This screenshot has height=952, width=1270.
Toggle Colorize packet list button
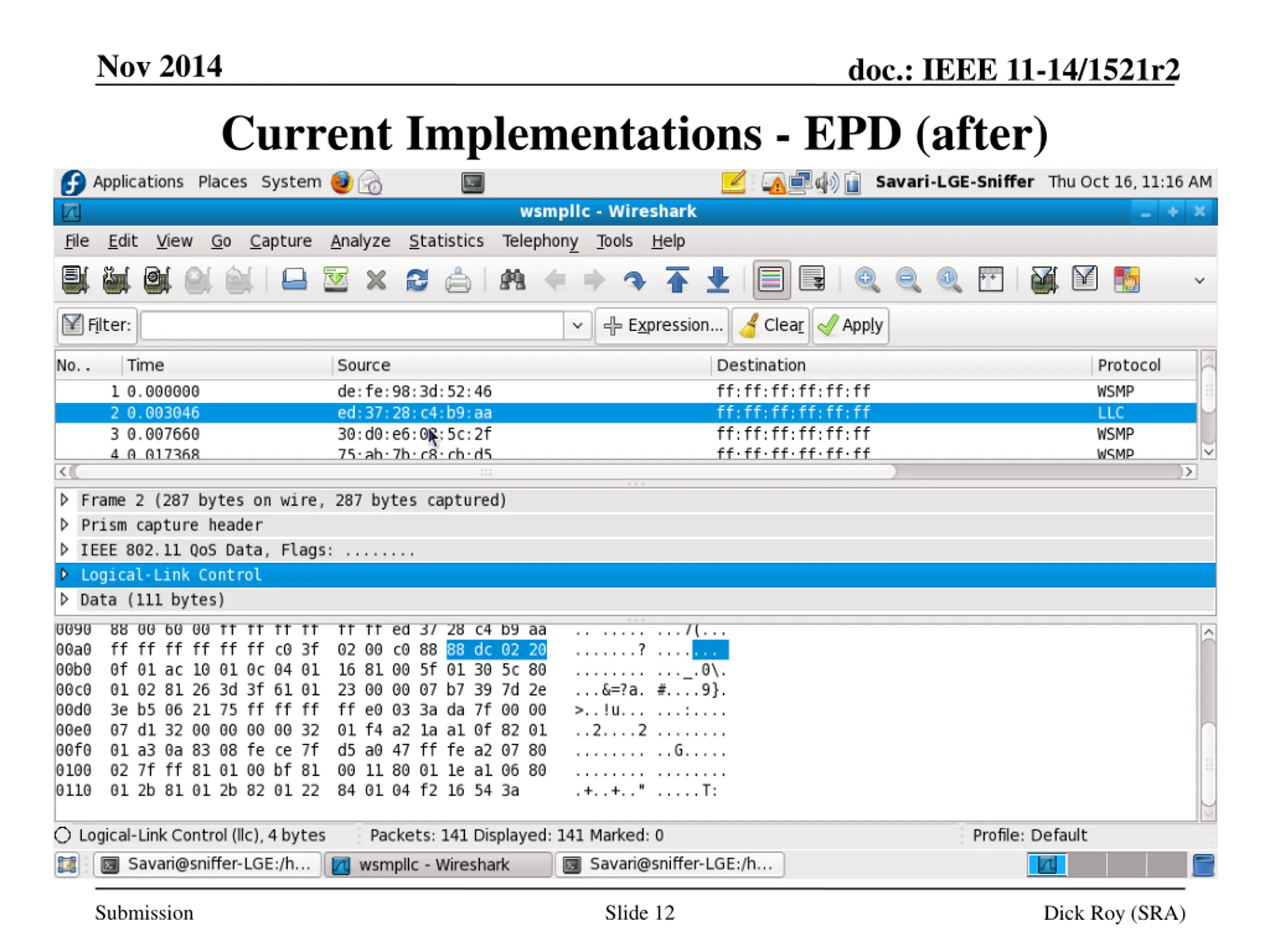coord(771,280)
